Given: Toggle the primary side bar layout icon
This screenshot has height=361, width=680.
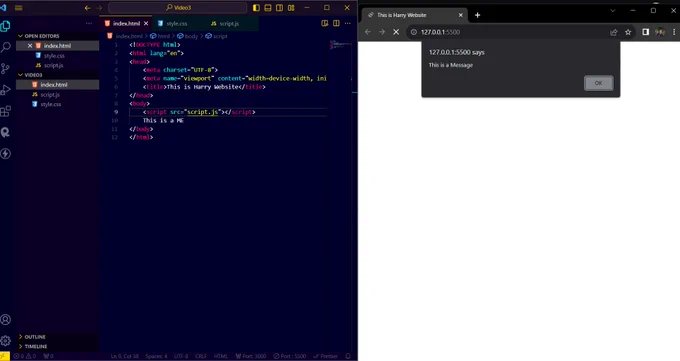Looking at the screenshot, I should (x=256, y=8).
